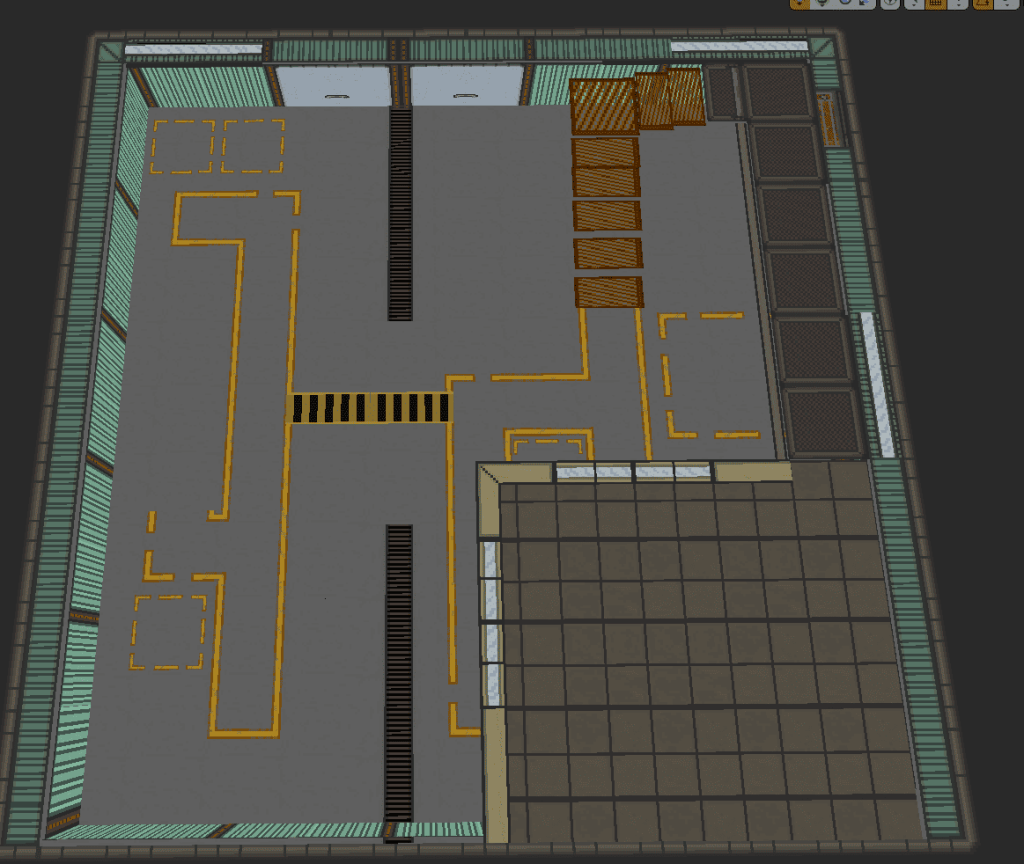Open the rotation snap angle dropdown
Viewport: 1024px width, 864px height.
click(1007, 3)
